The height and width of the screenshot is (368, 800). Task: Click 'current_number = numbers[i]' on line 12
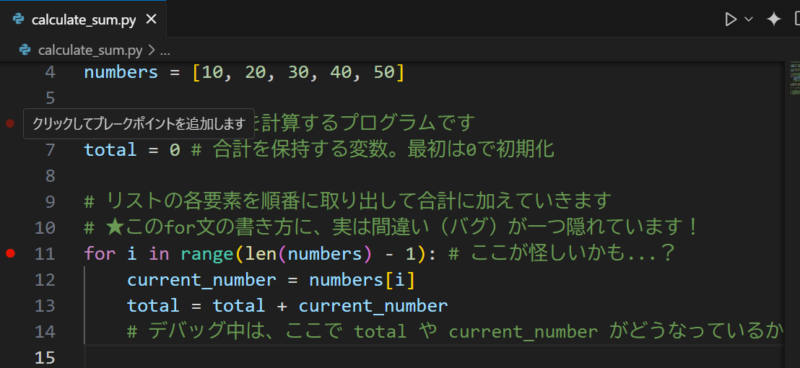[x=271, y=280]
